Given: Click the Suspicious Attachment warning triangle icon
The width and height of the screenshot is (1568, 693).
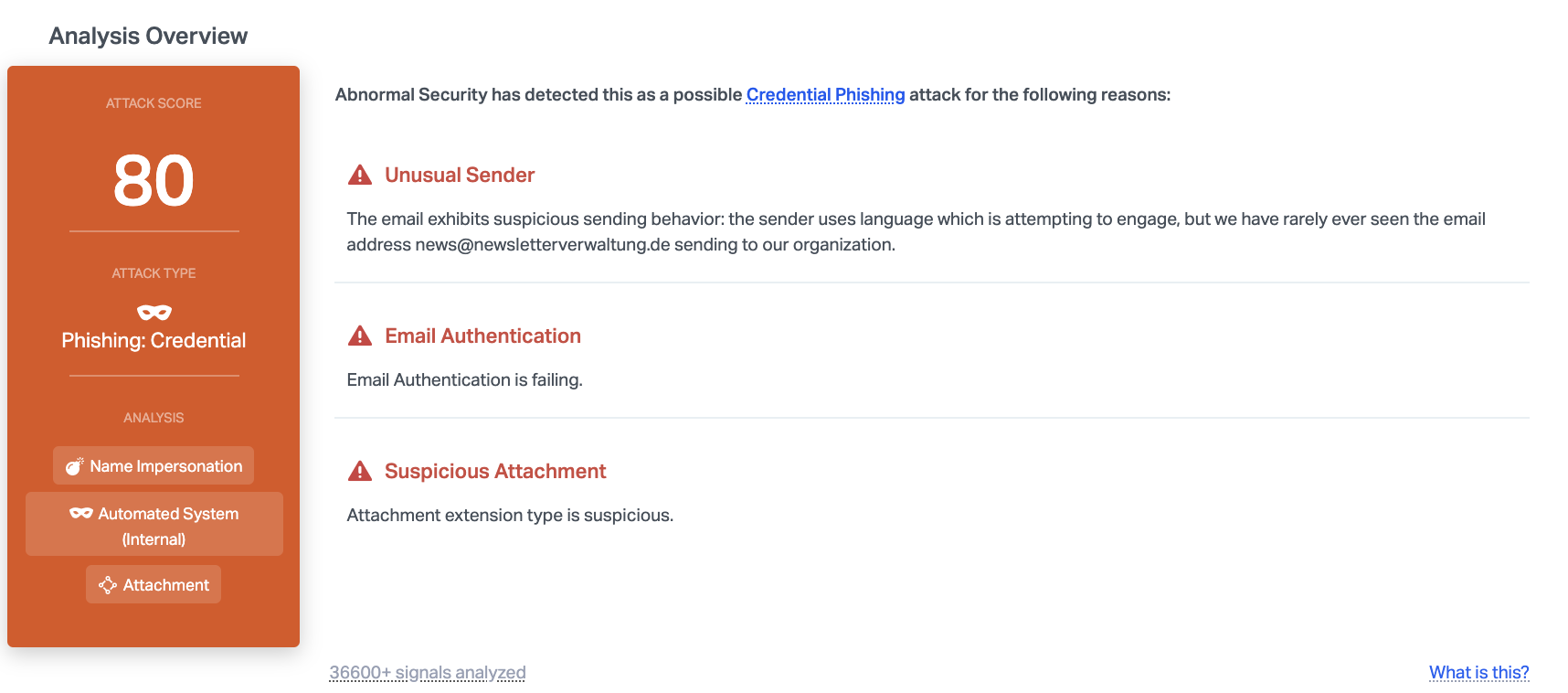Looking at the screenshot, I should pyautogui.click(x=360, y=471).
